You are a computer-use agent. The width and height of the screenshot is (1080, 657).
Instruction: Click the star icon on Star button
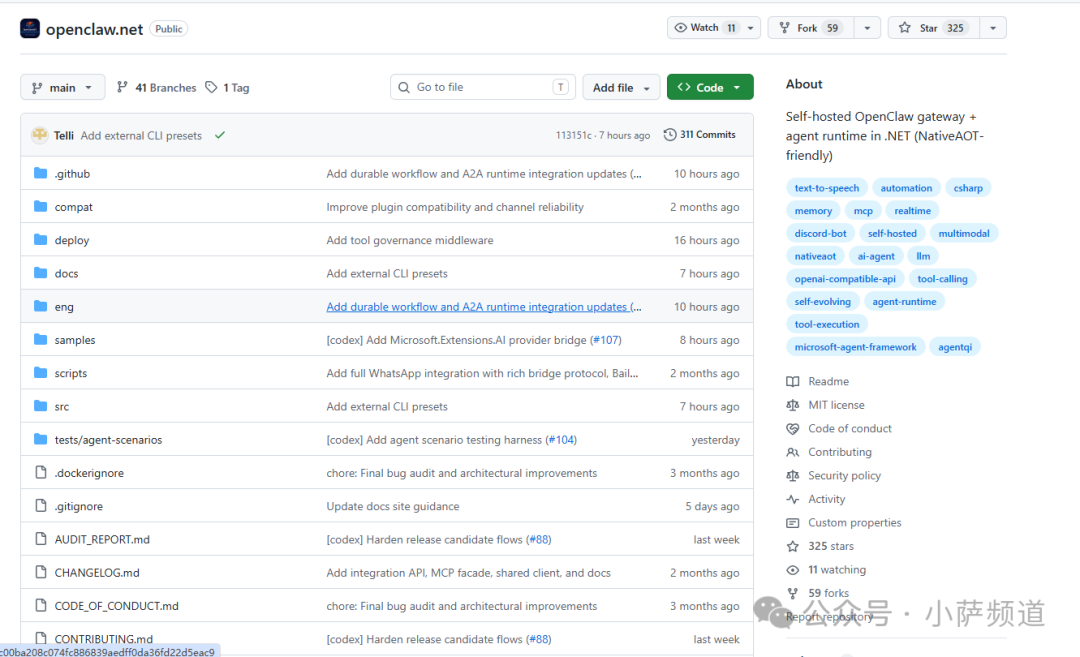(905, 28)
